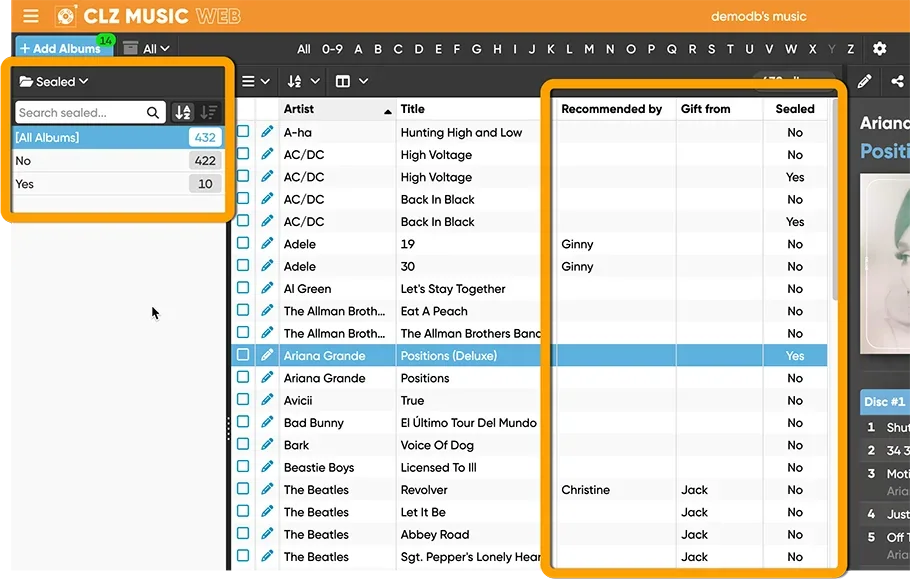This screenshot has width=910, height=579.
Task: Open the hamburger main menu
Action: tap(31, 16)
